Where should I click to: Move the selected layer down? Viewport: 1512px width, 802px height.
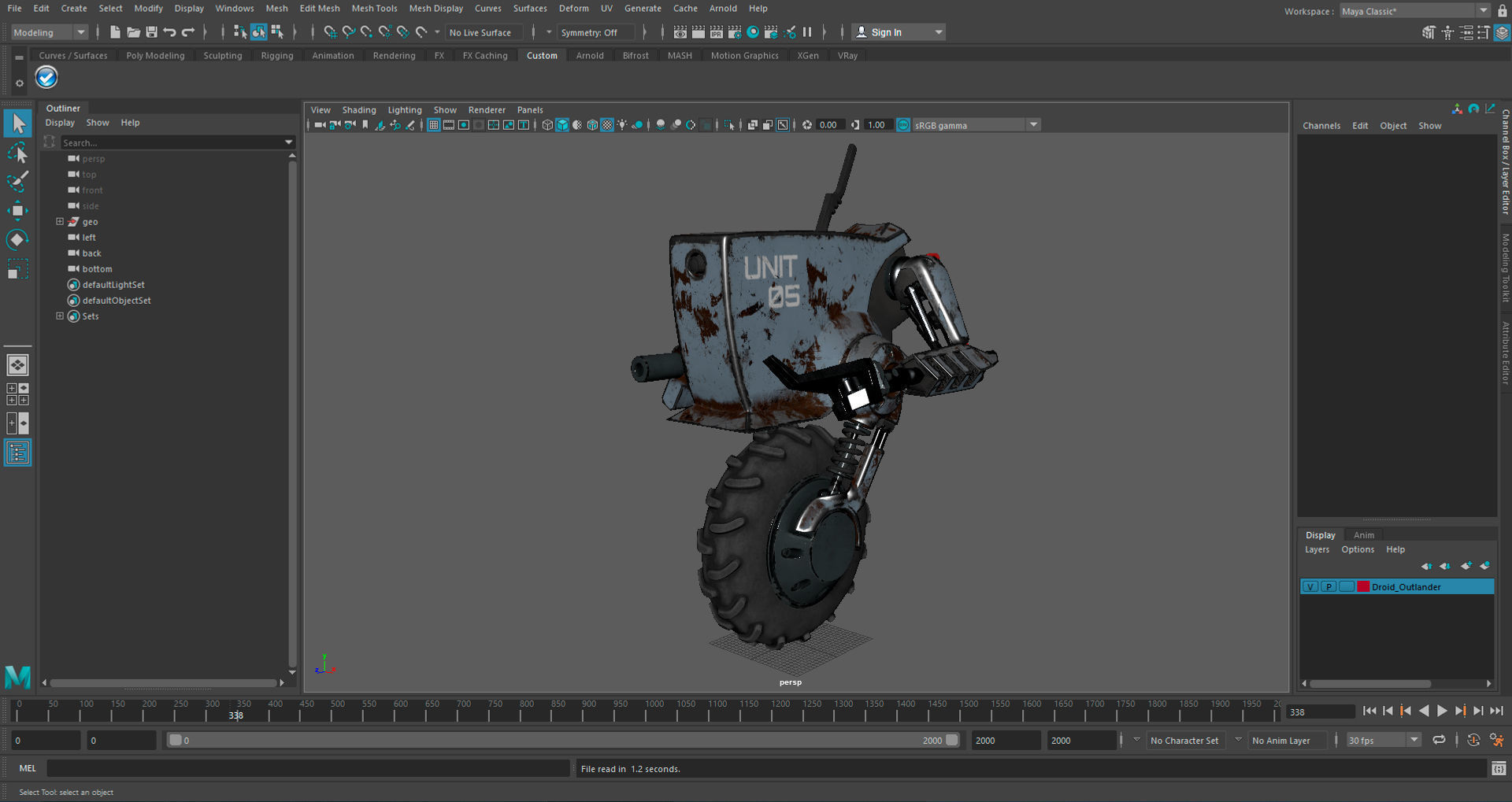point(1444,566)
